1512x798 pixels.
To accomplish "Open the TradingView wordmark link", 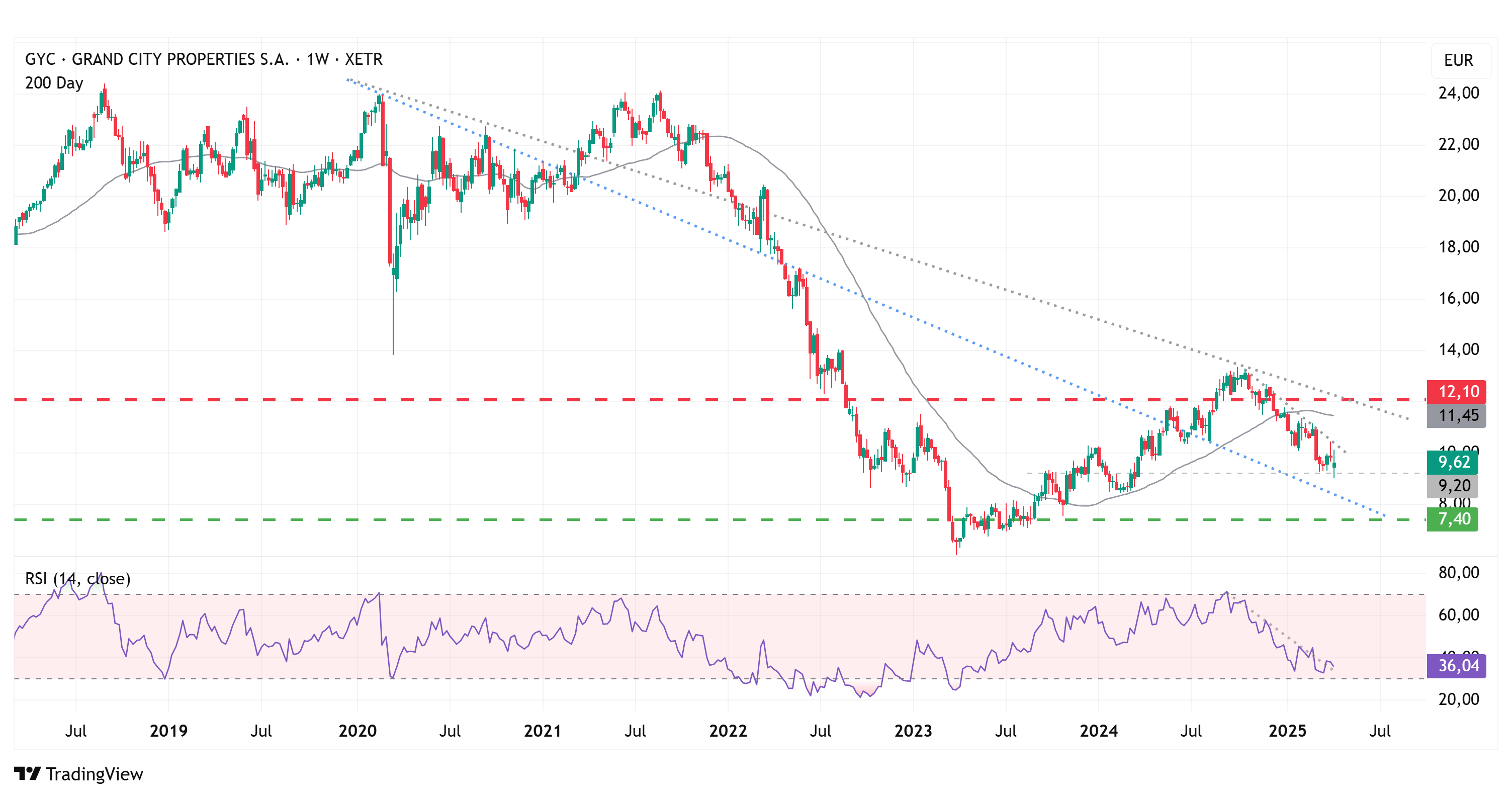I will point(95,774).
